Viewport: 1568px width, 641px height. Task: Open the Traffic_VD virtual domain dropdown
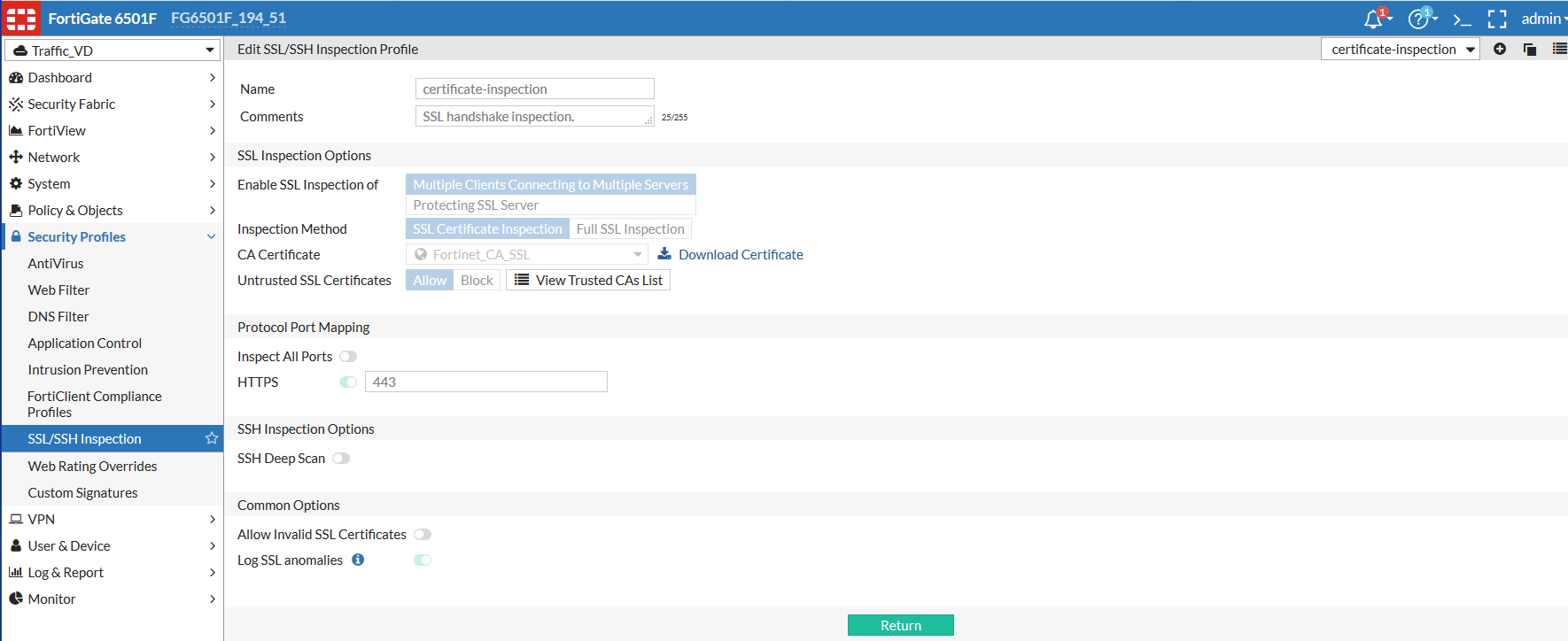tap(113, 50)
